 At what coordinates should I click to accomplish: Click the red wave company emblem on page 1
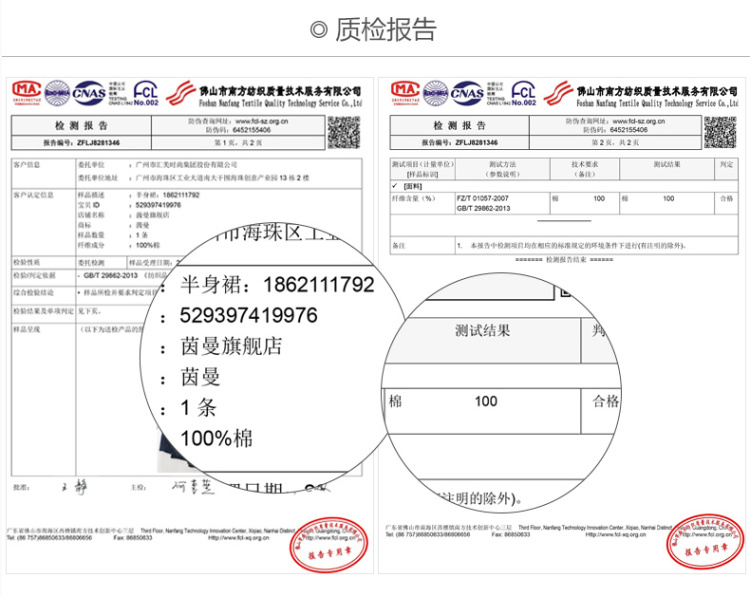click(x=180, y=93)
